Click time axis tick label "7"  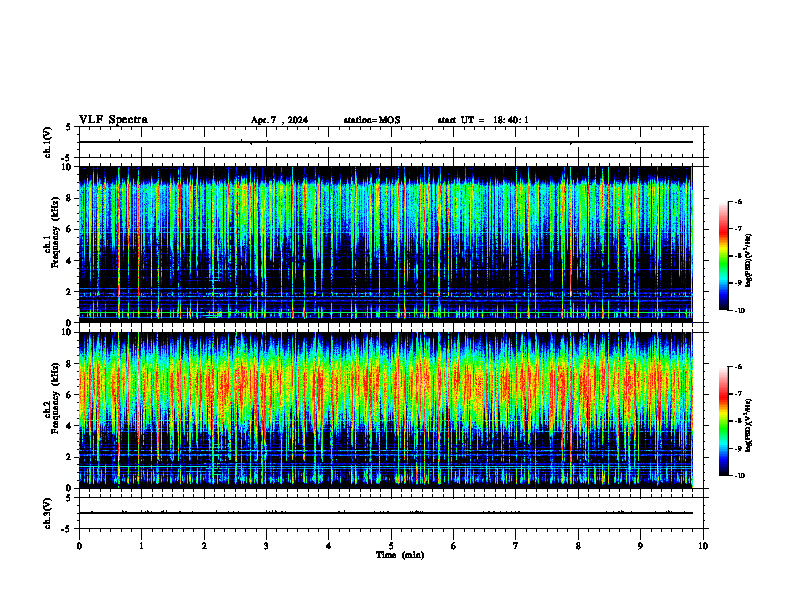516,546
